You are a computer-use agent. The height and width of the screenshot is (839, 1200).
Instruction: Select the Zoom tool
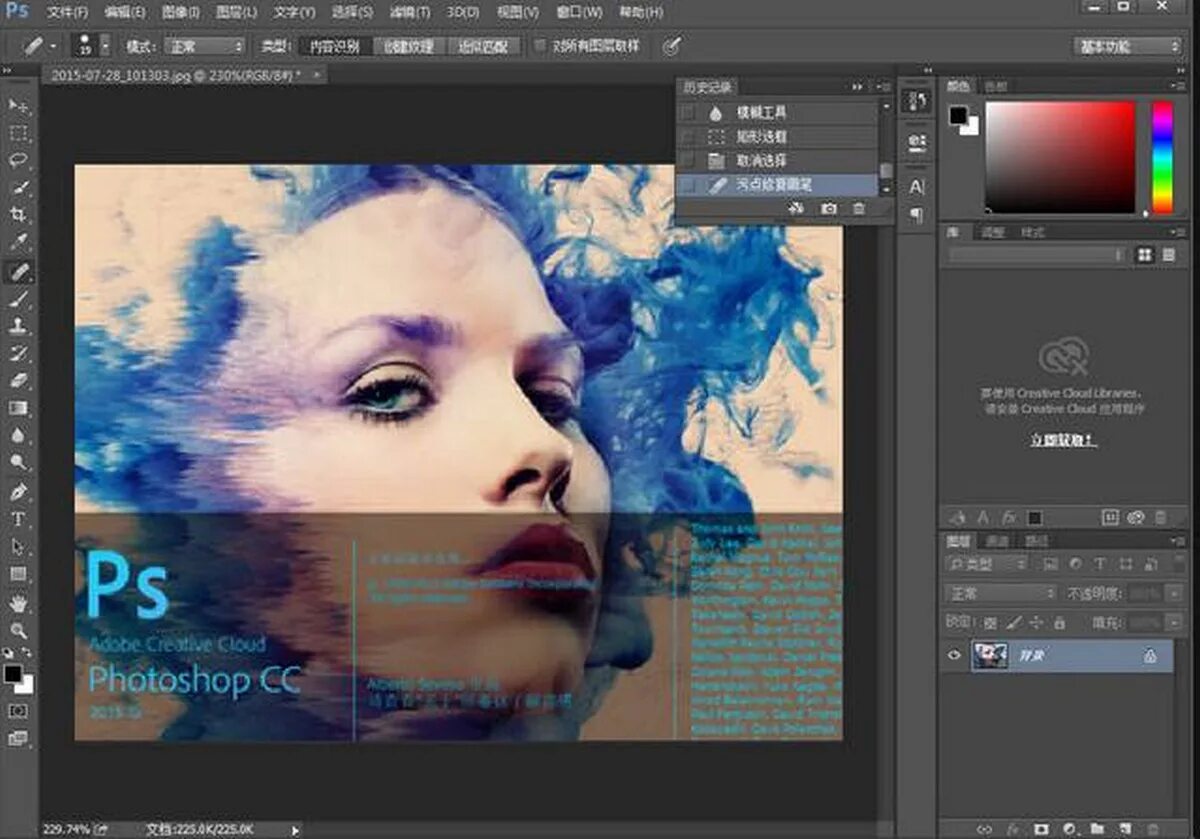pos(19,630)
